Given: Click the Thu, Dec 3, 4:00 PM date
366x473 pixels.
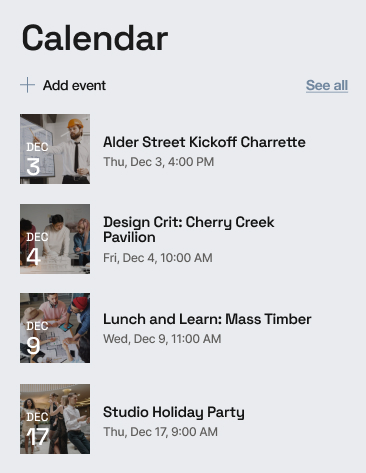Looking at the screenshot, I should point(159,162).
